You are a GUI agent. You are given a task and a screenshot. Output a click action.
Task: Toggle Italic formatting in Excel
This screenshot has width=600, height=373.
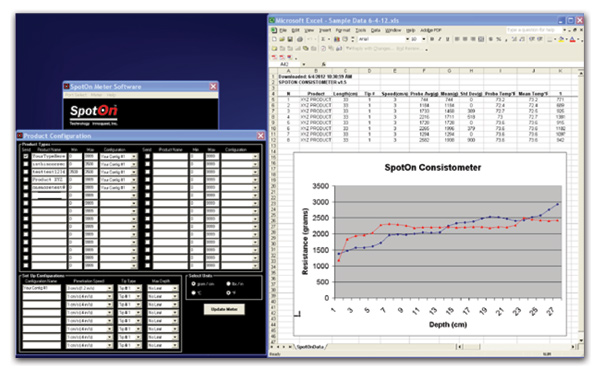coord(440,39)
